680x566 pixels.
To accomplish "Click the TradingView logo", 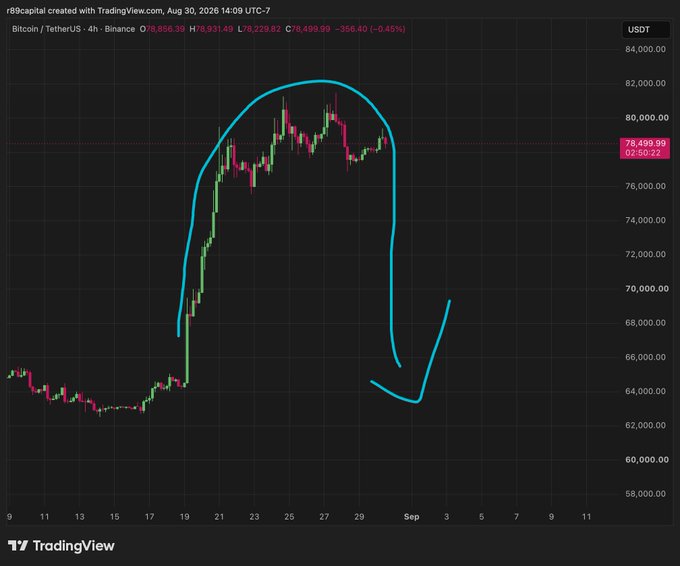I will pyautogui.click(x=61, y=546).
